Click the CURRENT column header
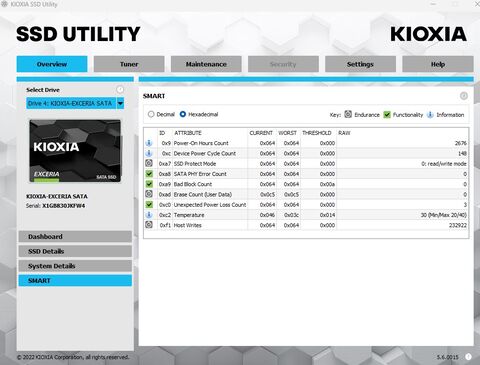 [261, 133]
